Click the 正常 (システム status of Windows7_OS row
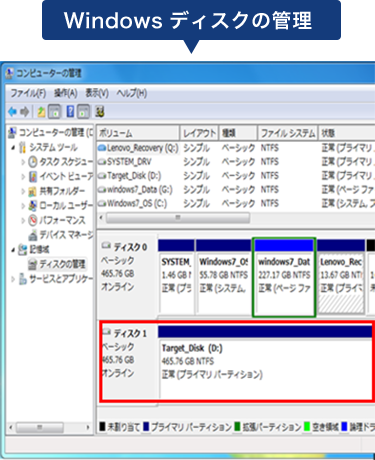Viewport: 375px width, 460px height. [x=348, y=203]
